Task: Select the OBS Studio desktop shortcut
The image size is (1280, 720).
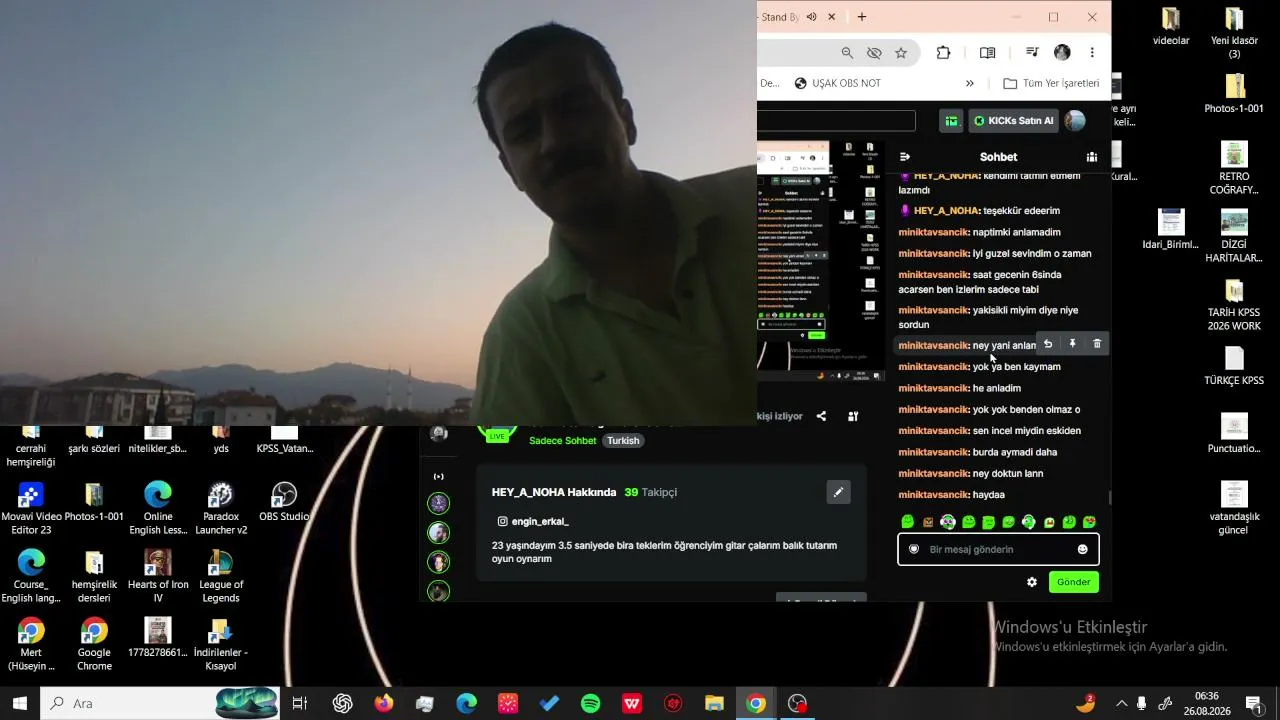Action: (x=284, y=502)
